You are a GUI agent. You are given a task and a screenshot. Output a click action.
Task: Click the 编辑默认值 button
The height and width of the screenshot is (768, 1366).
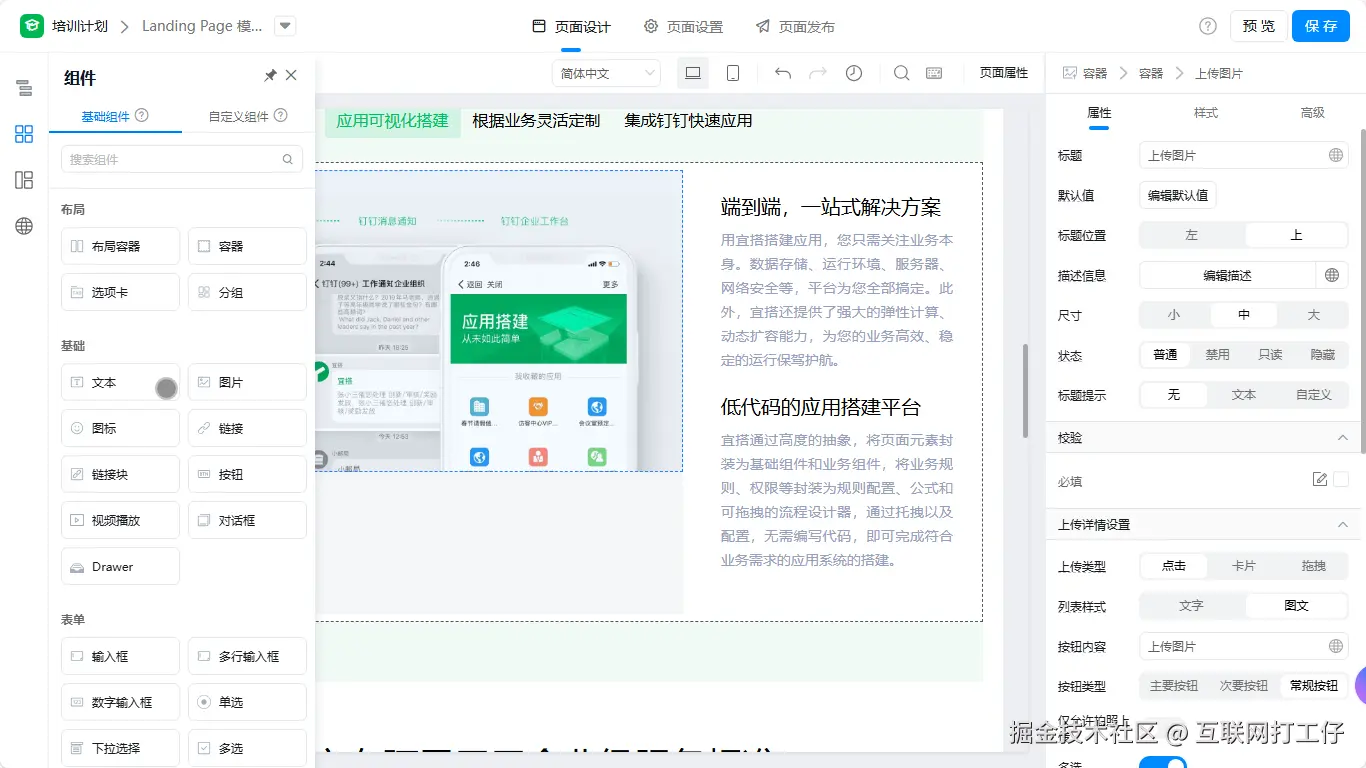coord(1178,195)
